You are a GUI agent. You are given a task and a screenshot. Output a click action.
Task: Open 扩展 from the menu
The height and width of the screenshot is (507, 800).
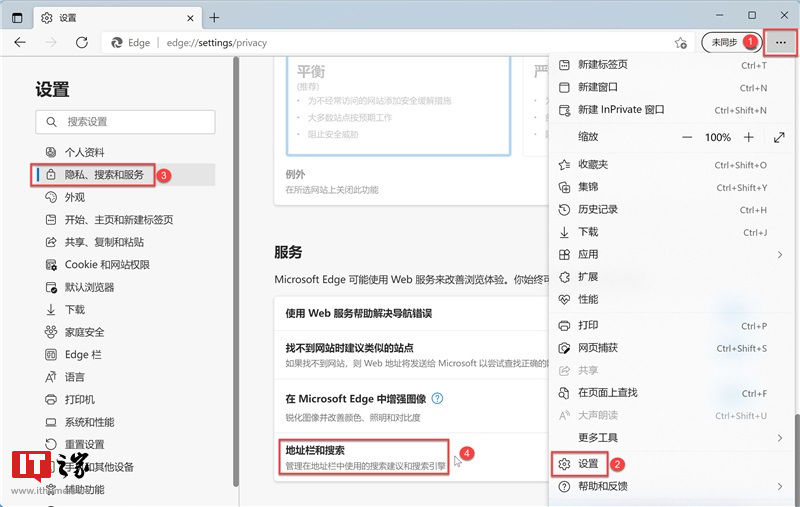672,277
